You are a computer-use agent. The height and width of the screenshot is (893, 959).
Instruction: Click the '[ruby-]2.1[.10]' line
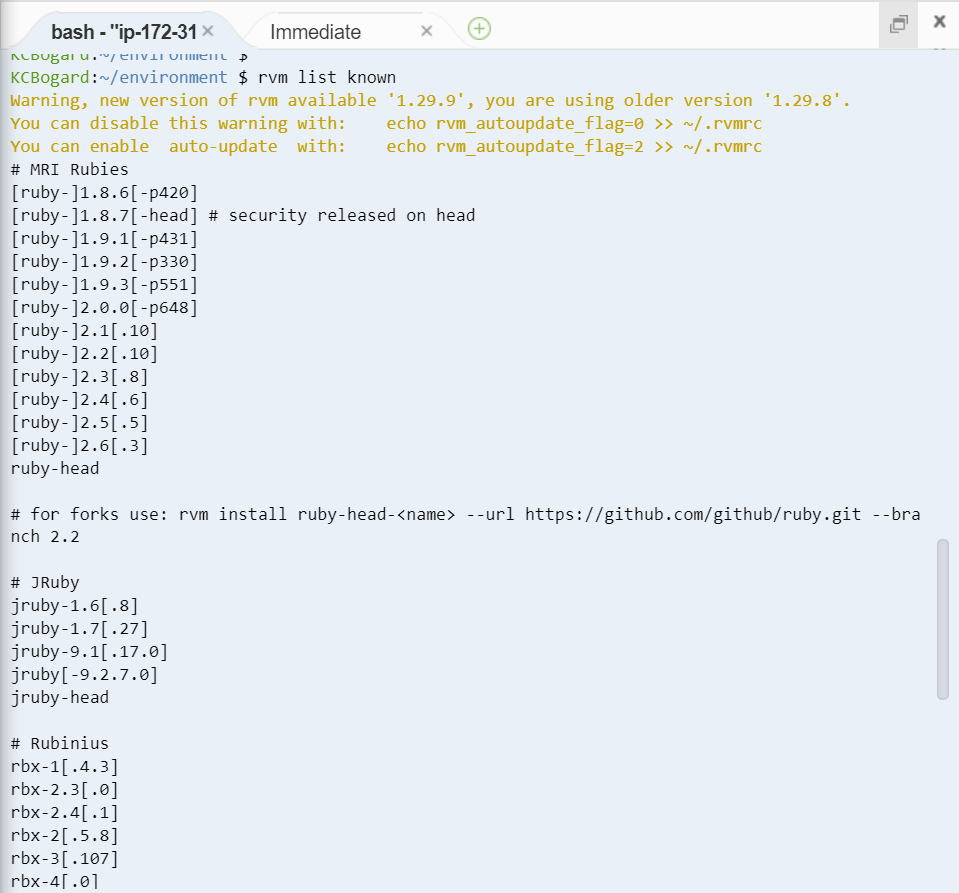click(84, 331)
